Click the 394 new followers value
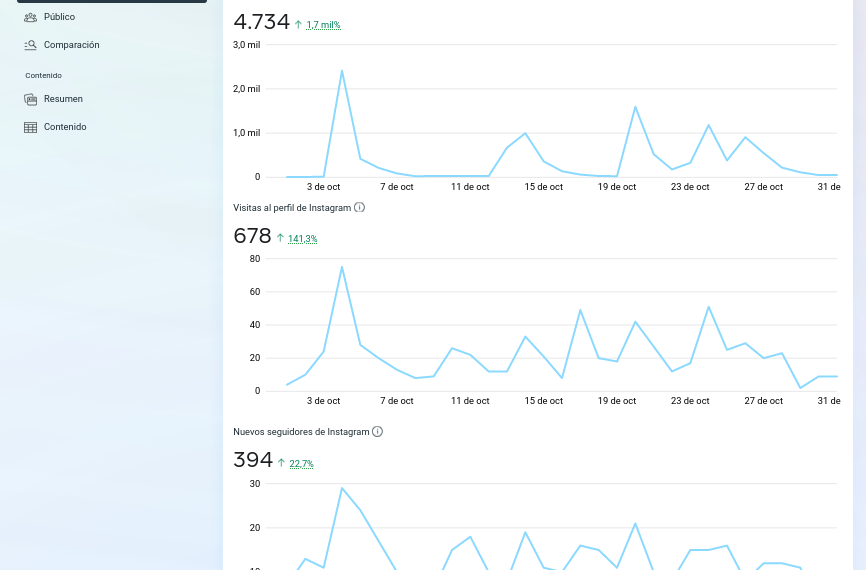Viewport: 866px width, 570px height. tap(253, 460)
